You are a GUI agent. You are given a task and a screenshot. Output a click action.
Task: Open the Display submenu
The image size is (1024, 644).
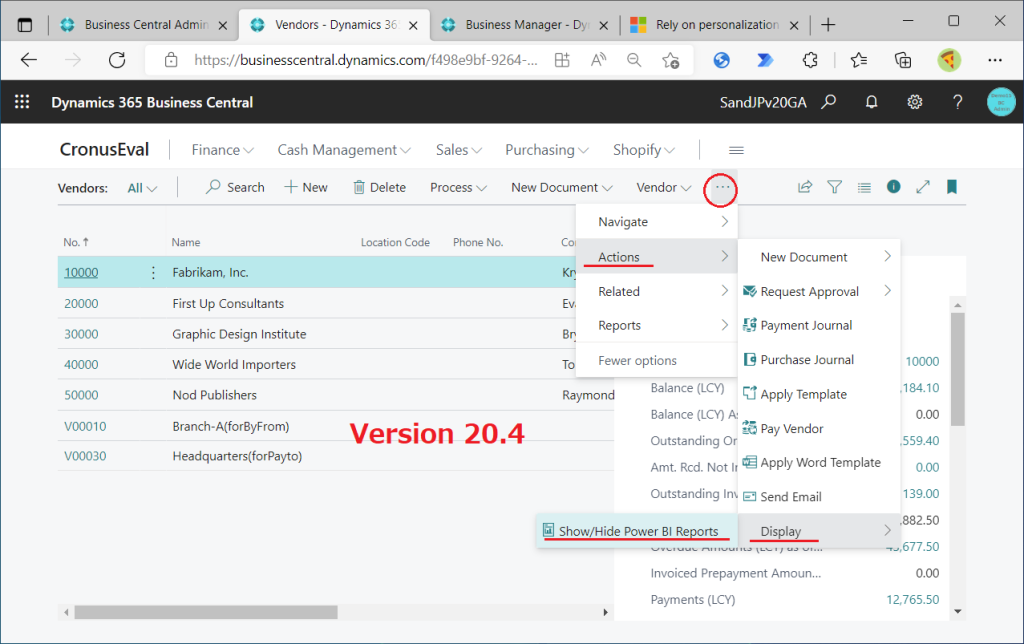coord(819,531)
